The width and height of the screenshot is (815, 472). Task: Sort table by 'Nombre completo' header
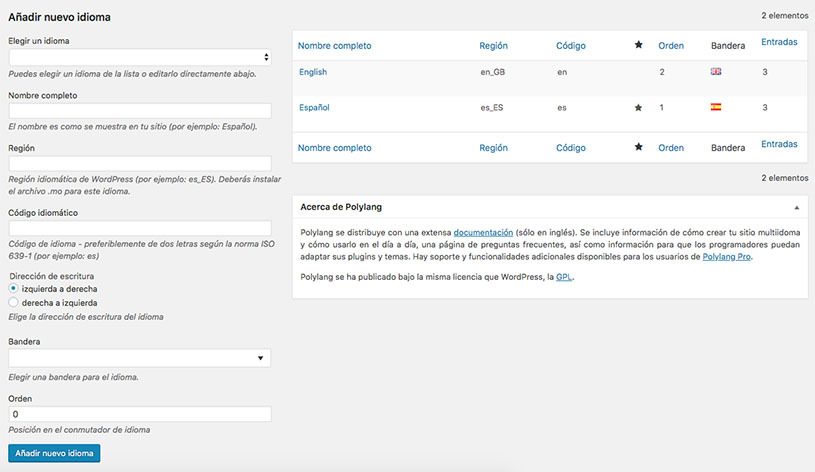pos(335,45)
